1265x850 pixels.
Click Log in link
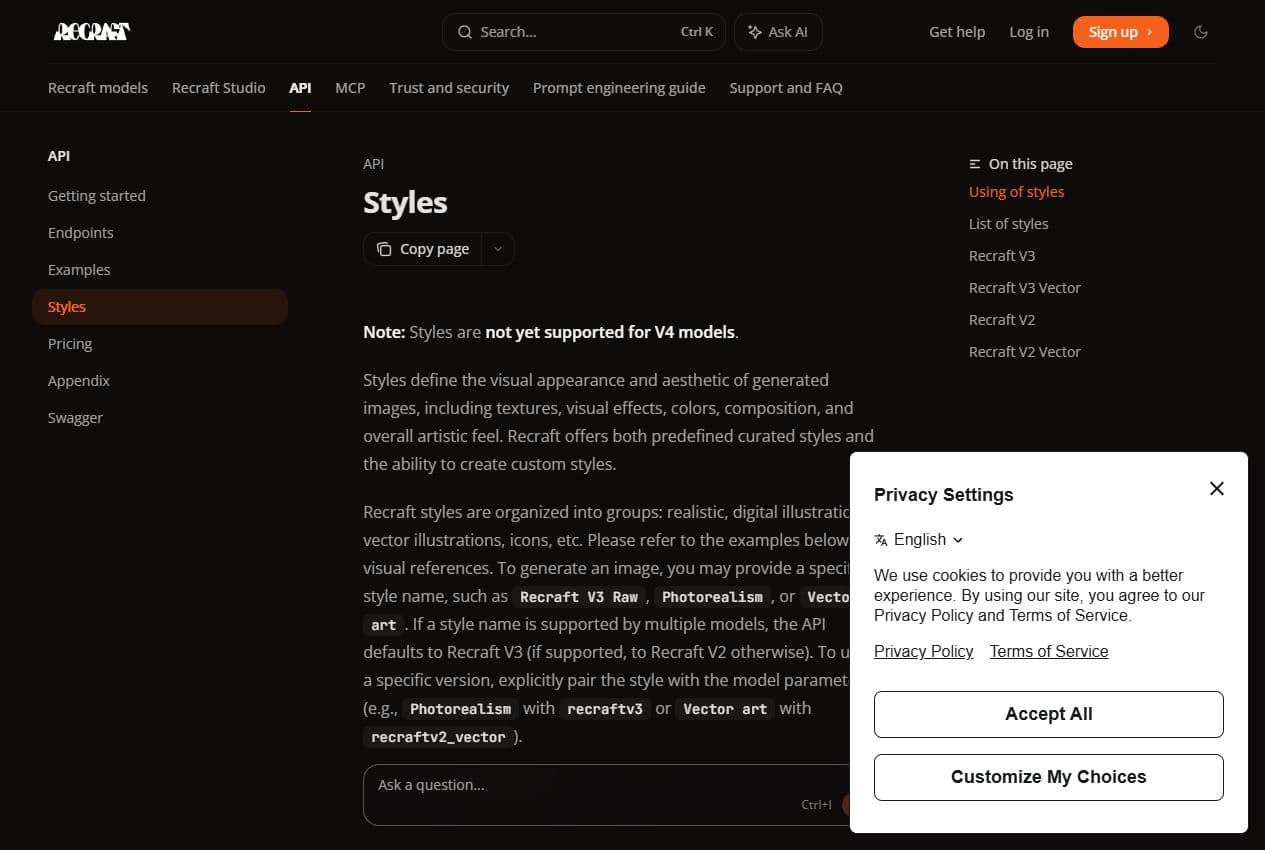point(1029,32)
